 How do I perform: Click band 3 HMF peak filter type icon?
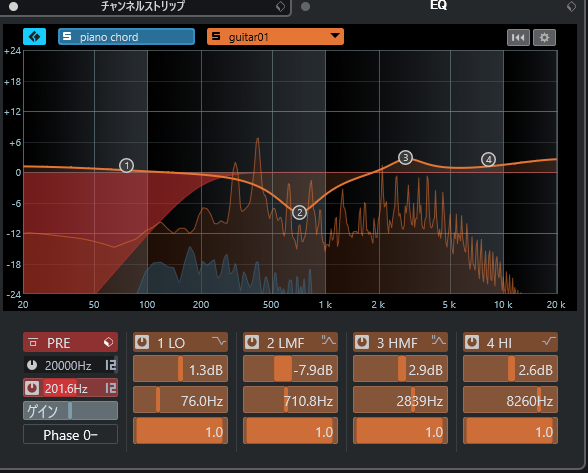(438, 341)
